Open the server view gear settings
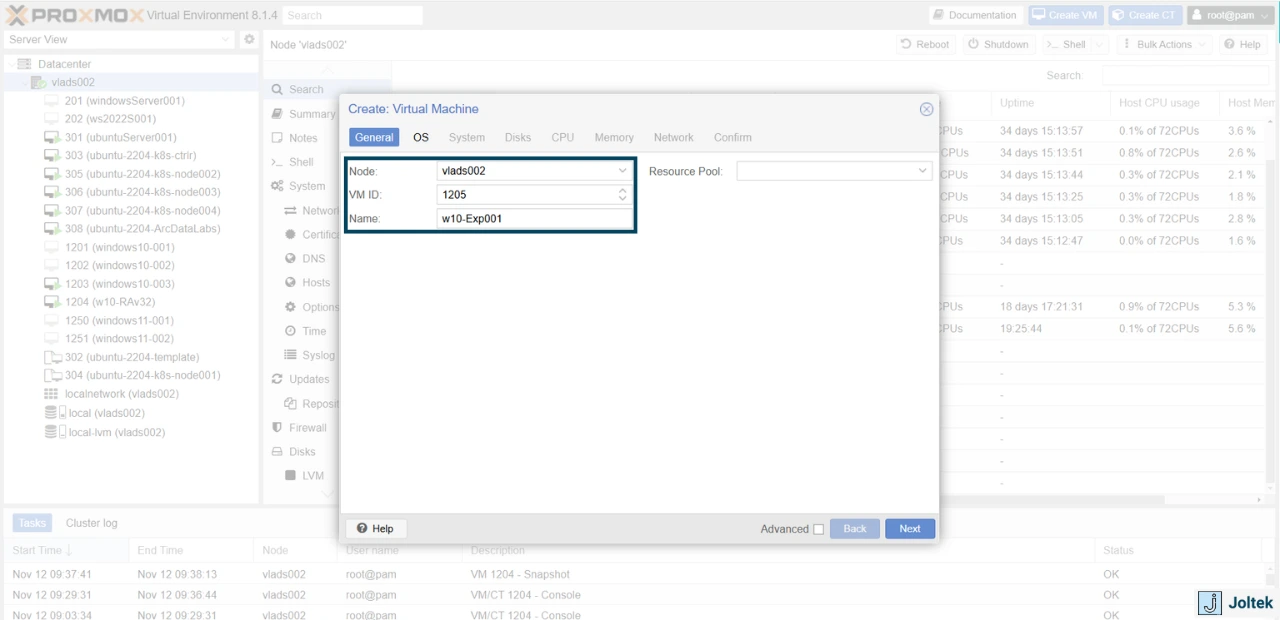The height and width of the screenshot is (620, 1280). coord(249,39)
